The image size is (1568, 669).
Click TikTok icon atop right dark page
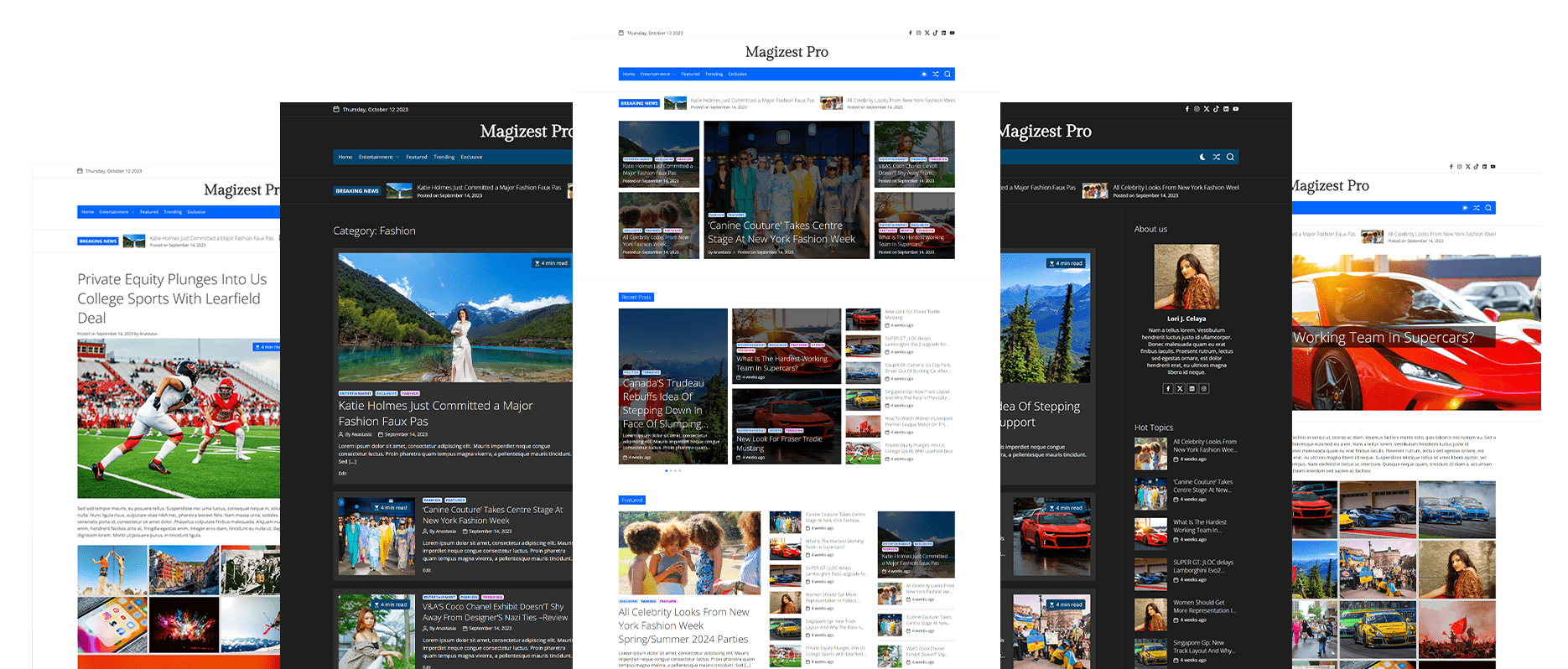(x=1216, y=109)
